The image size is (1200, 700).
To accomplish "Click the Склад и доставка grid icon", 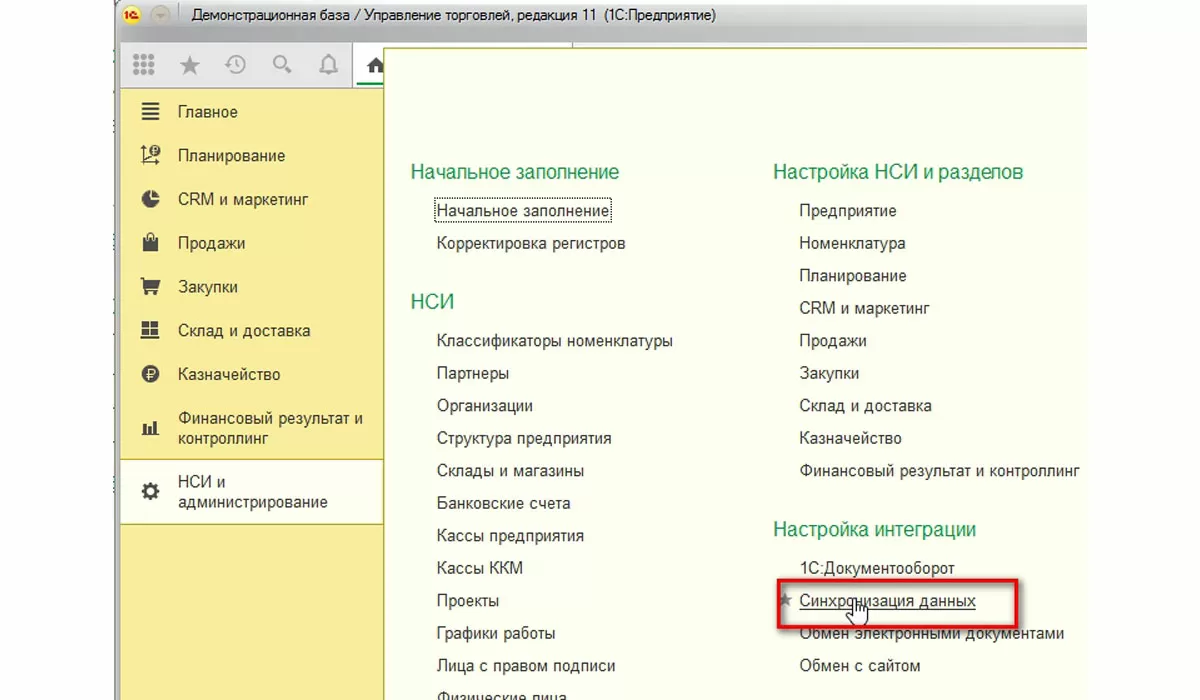I will 150,330.
